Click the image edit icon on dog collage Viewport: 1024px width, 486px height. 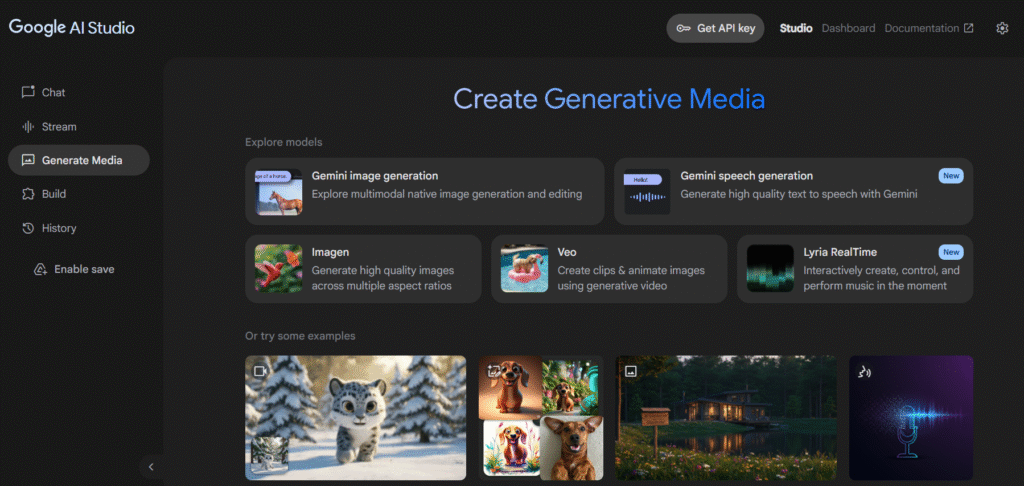(494, 370)
